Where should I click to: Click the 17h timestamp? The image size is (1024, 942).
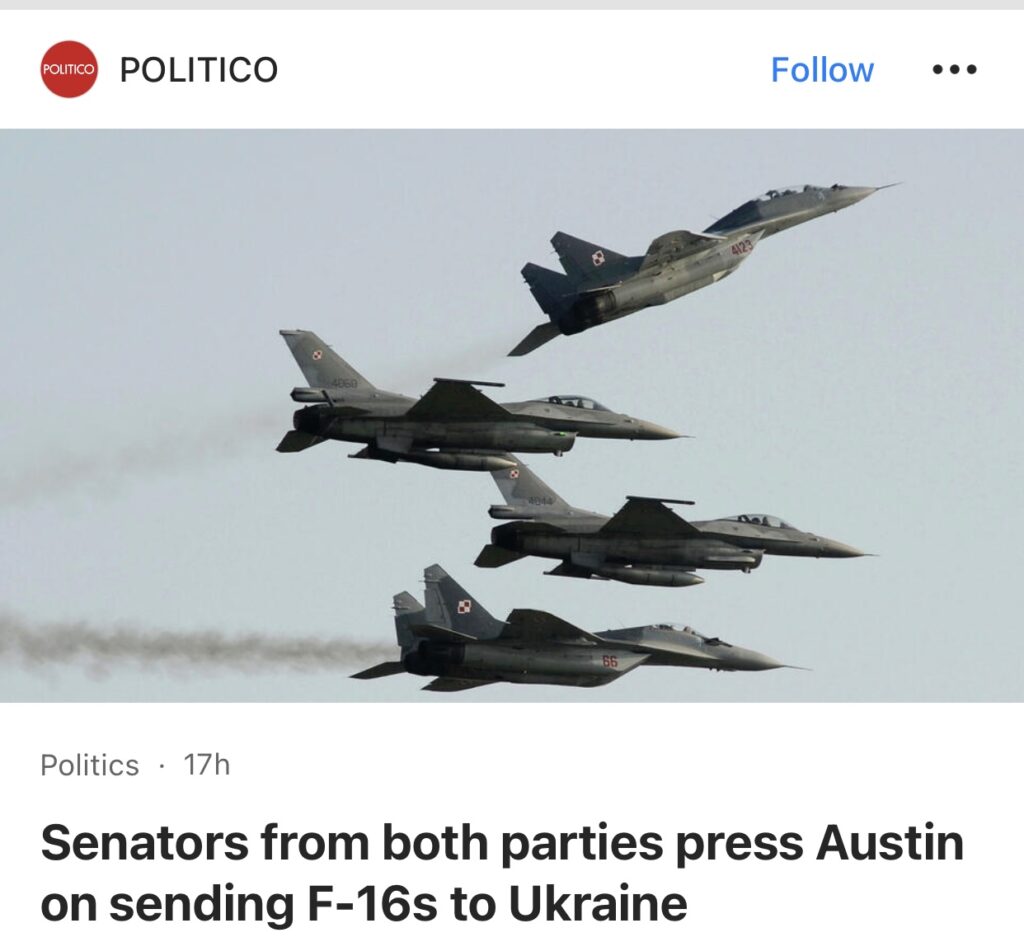tap(207, 765)
